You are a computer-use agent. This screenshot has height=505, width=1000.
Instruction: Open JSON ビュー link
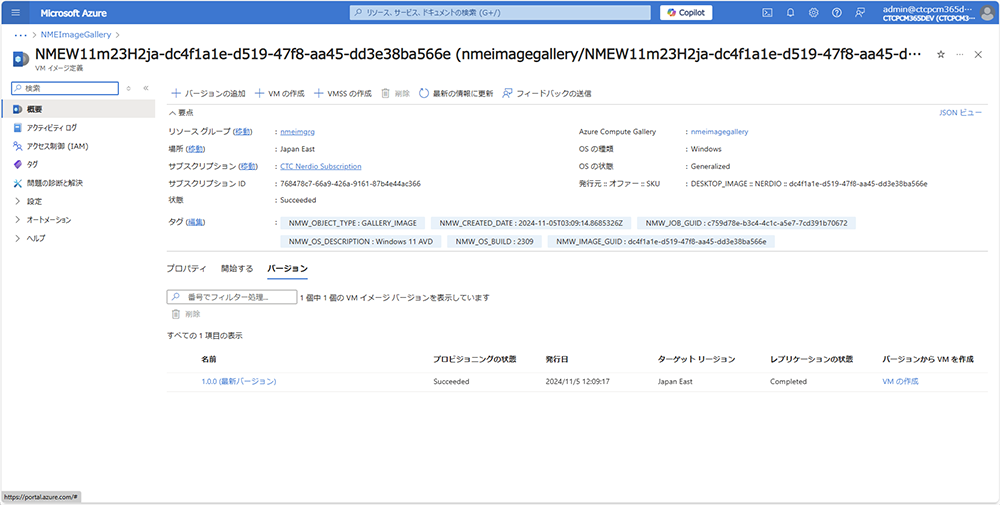pyautogui.click(x=960, y=113)
